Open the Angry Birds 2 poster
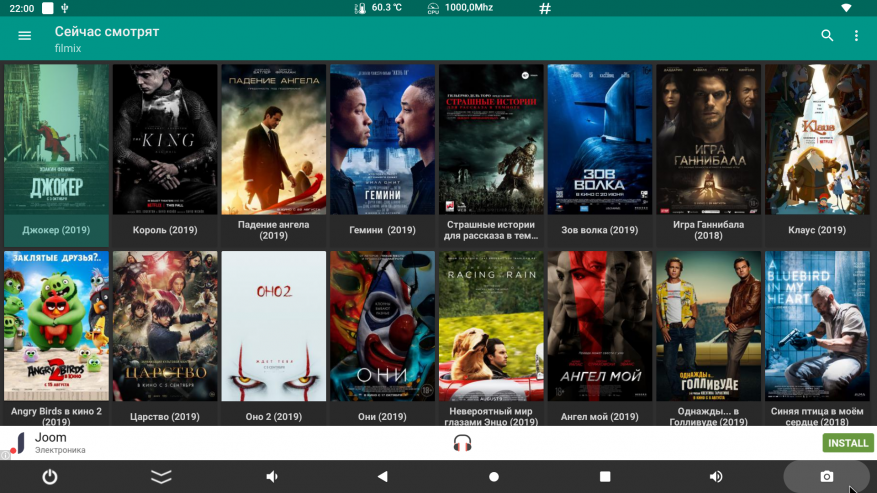Image resolution: width=877 pixels, height=493 pixels. coord(56,326)
